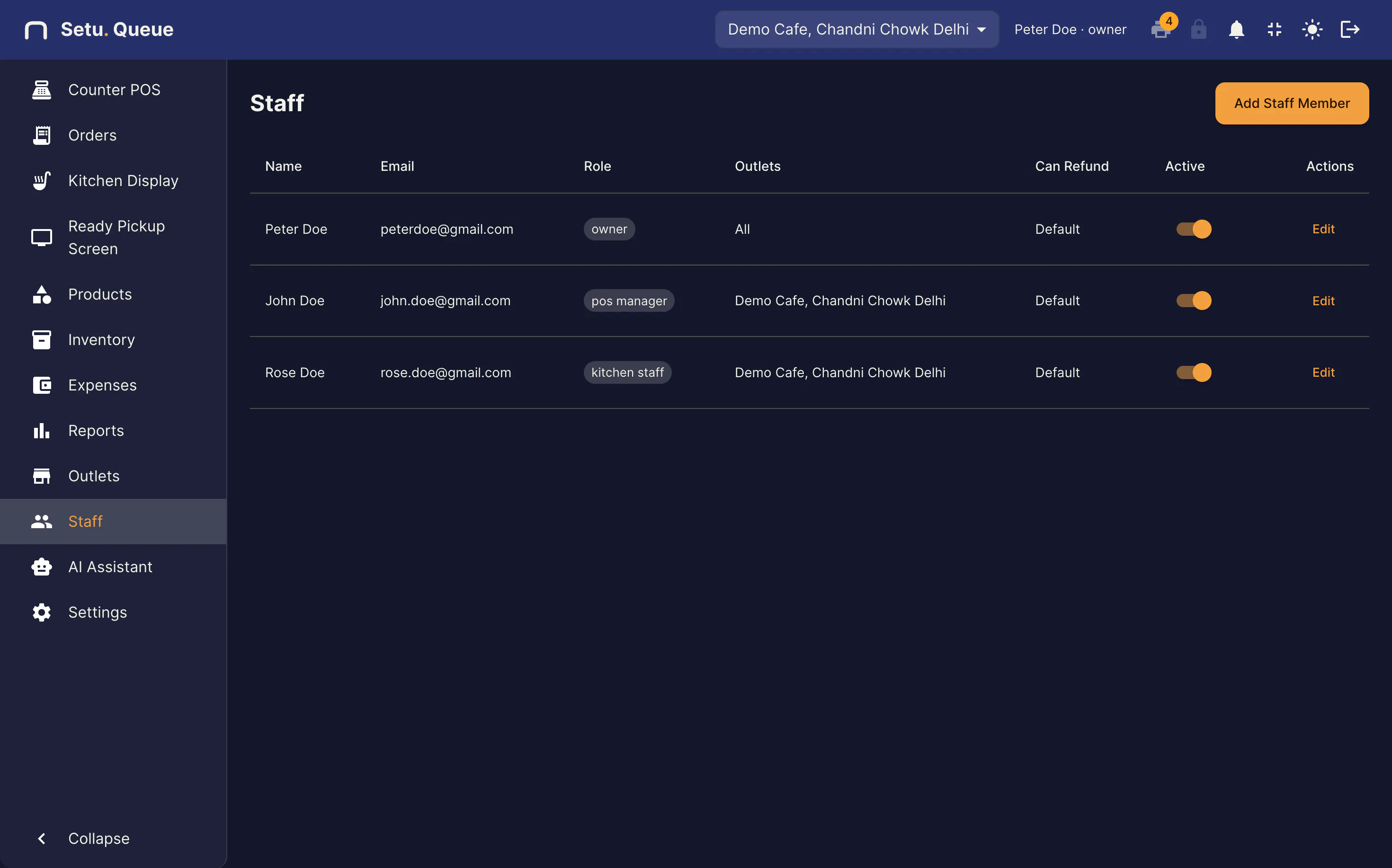The image size is (1392, 868).
Task: Edit Rose Doe's staff record
Action: [x=1323, y=372]
